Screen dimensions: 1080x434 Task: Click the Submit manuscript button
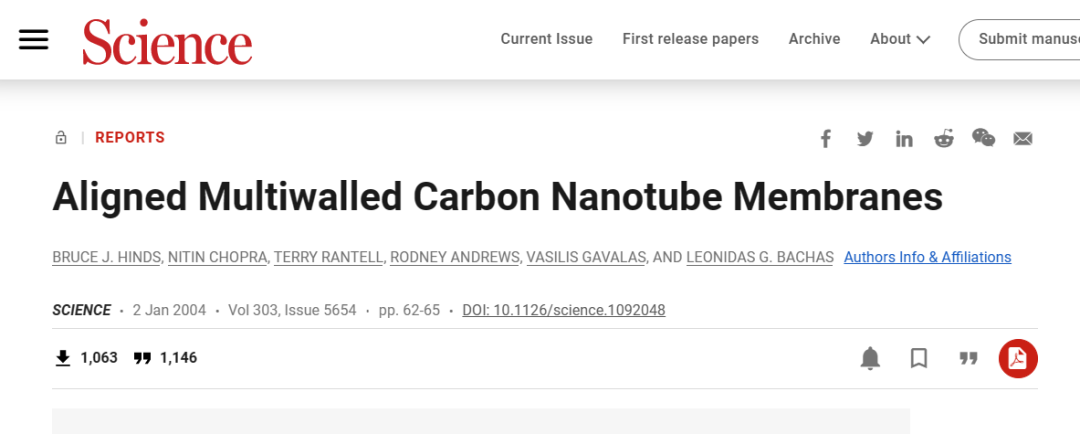[1025, 39]
